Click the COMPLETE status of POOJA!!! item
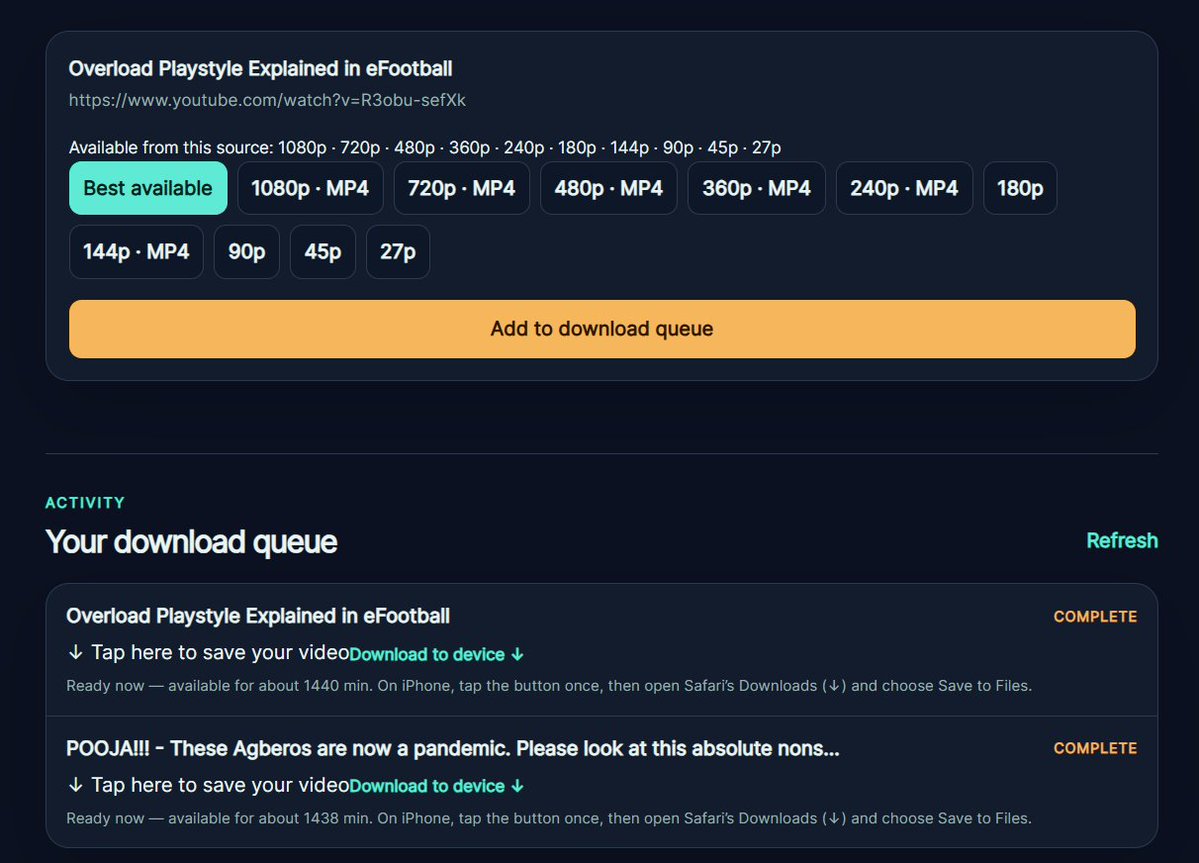 pyautogui.click(x=1095, y=748)
